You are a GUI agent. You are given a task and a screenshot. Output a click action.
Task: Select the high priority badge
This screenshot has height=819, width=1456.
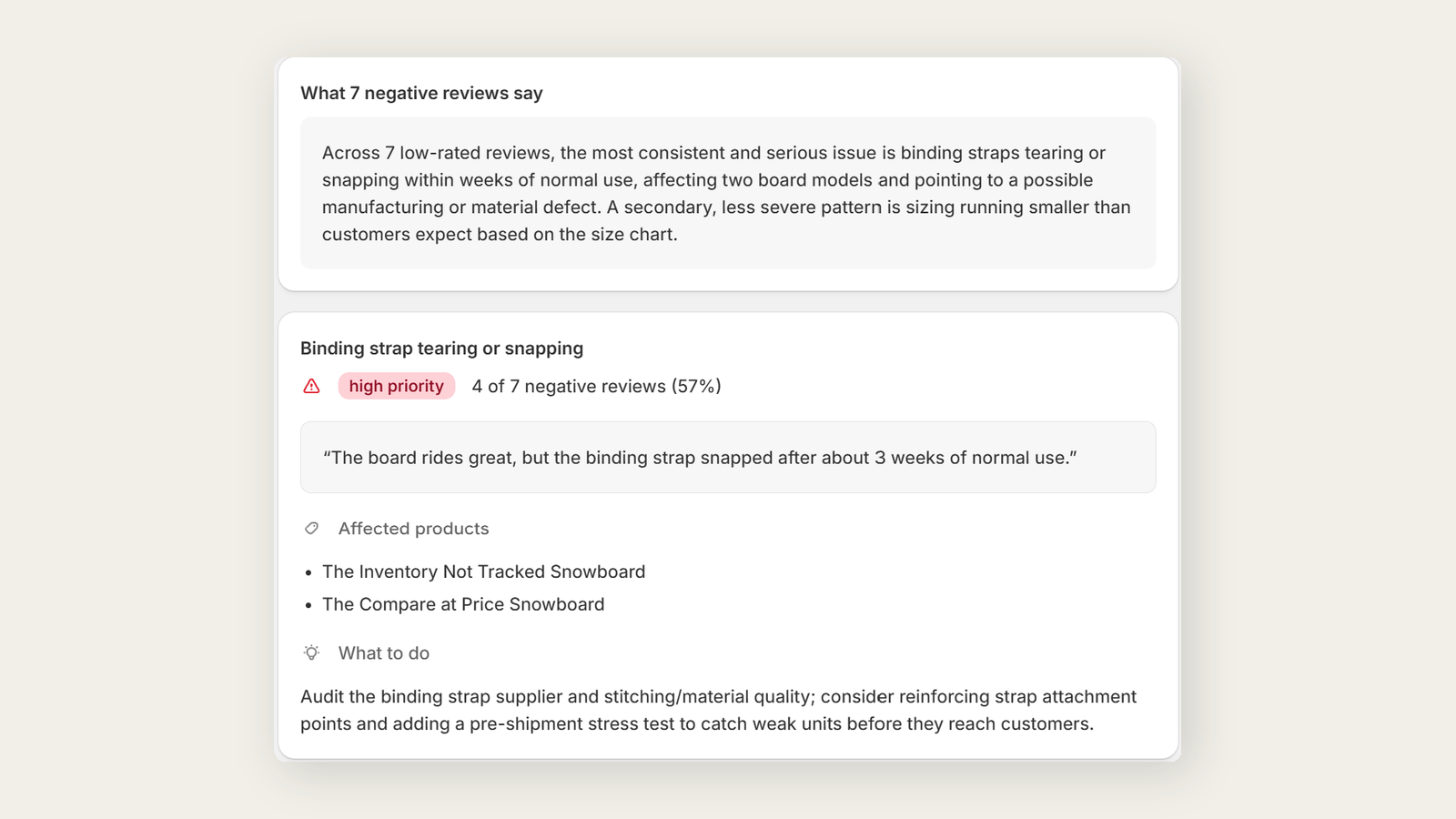[396, 386]
